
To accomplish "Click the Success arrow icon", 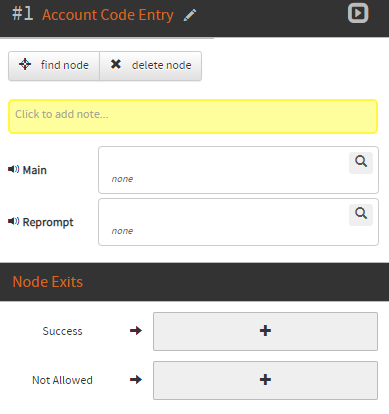I will 136,331.
